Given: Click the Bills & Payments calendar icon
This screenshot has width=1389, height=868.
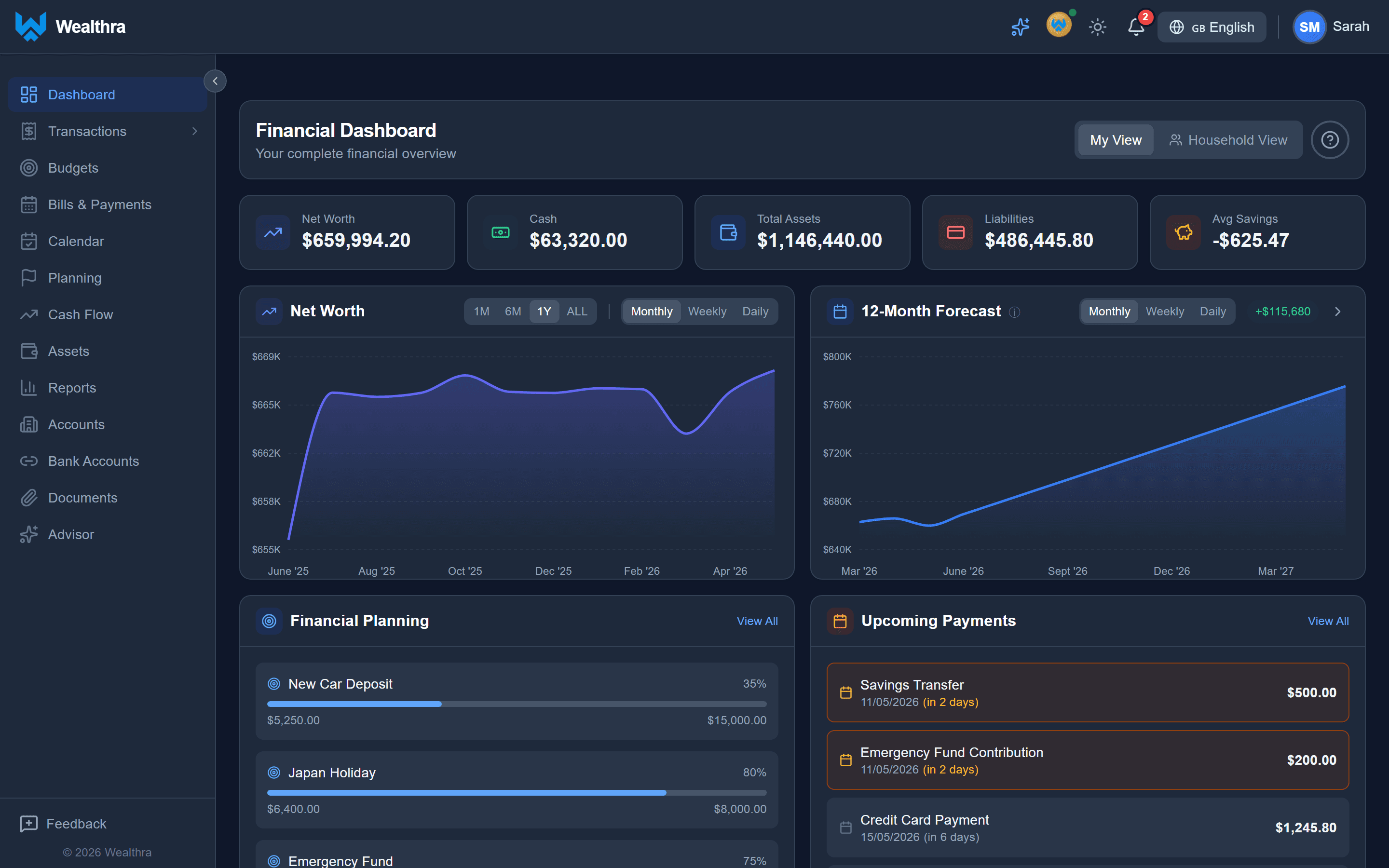Looking at the screenshot, I should tap(29, 205).
